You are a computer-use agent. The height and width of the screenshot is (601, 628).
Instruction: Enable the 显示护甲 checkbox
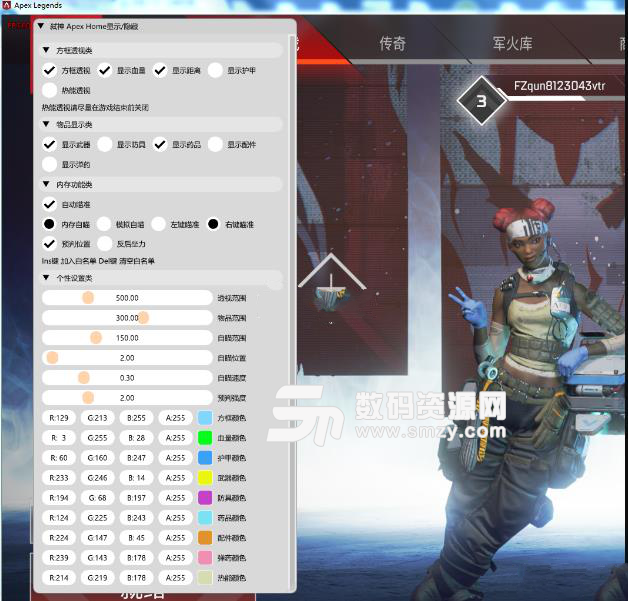click(x=215, y=70)
